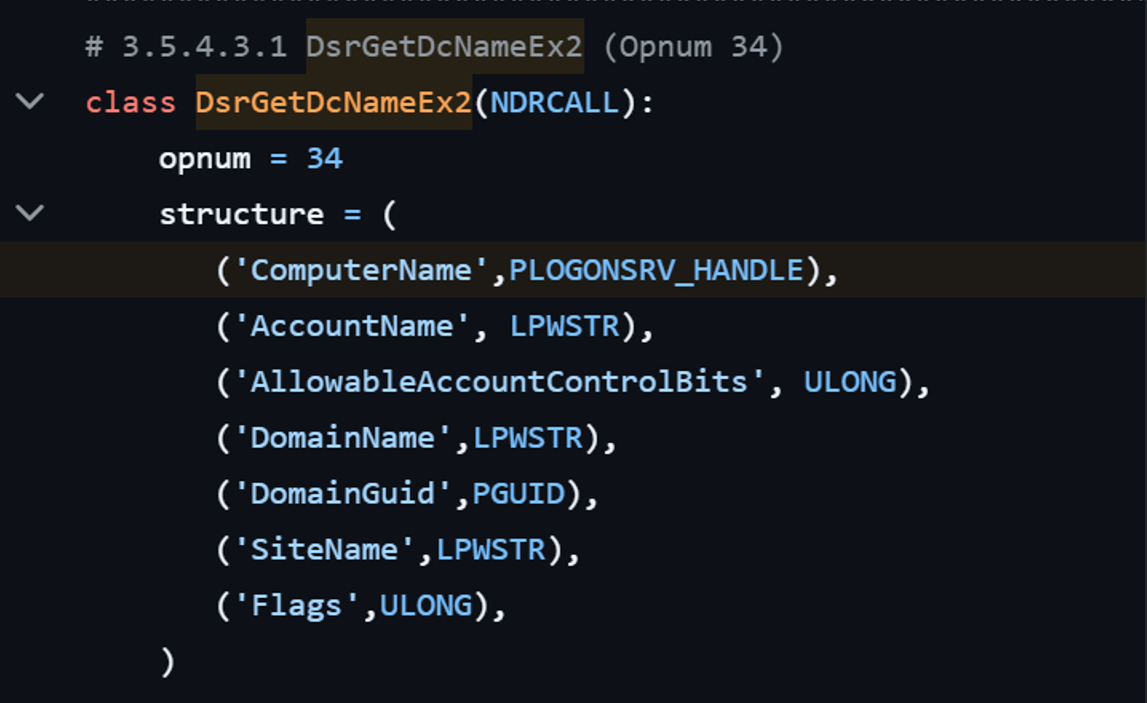Collapse the structure tuple block
The width and height of the screenshot is (1147, 703).
point(31,213)
